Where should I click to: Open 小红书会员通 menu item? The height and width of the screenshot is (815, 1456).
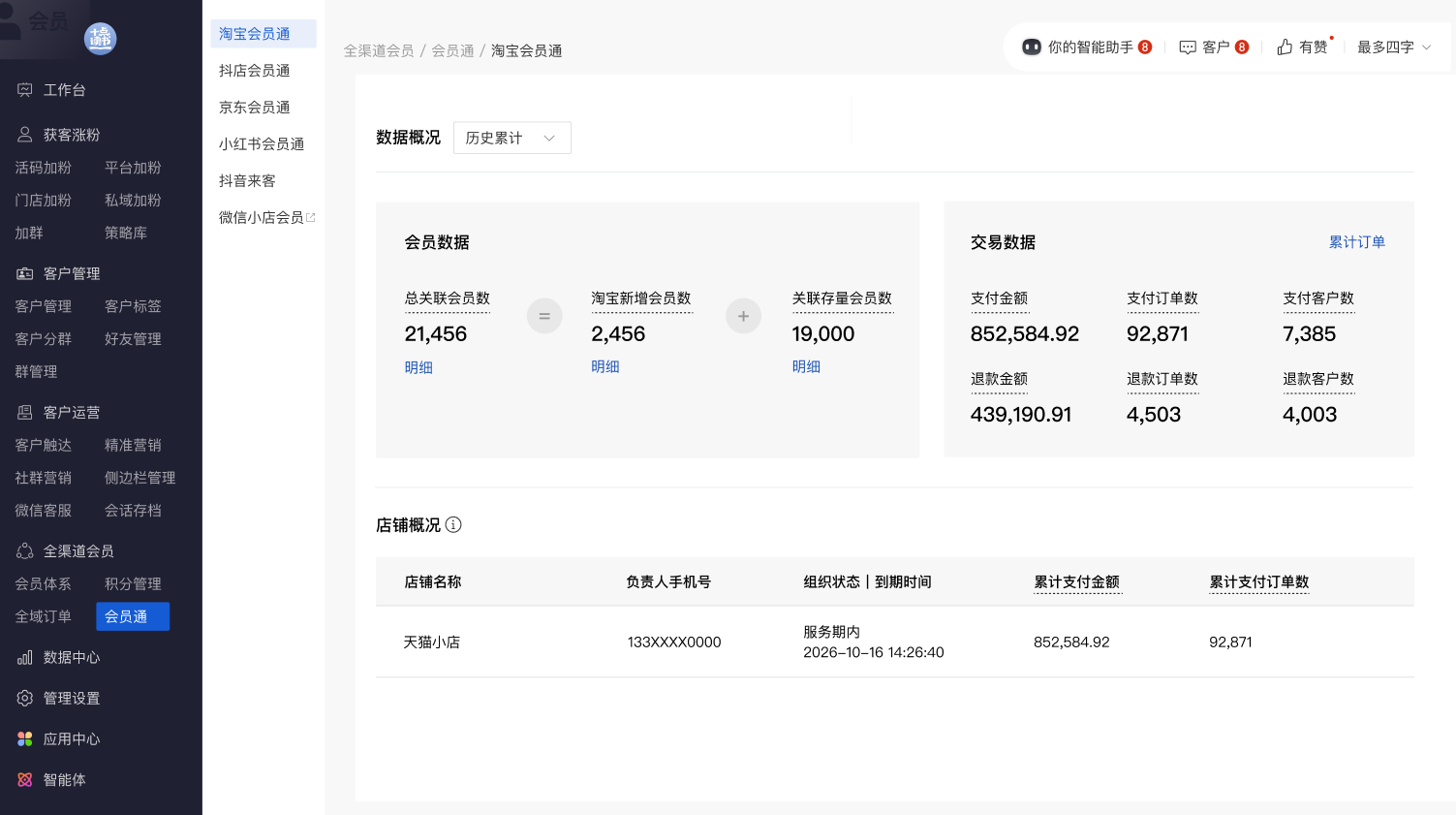262,144
